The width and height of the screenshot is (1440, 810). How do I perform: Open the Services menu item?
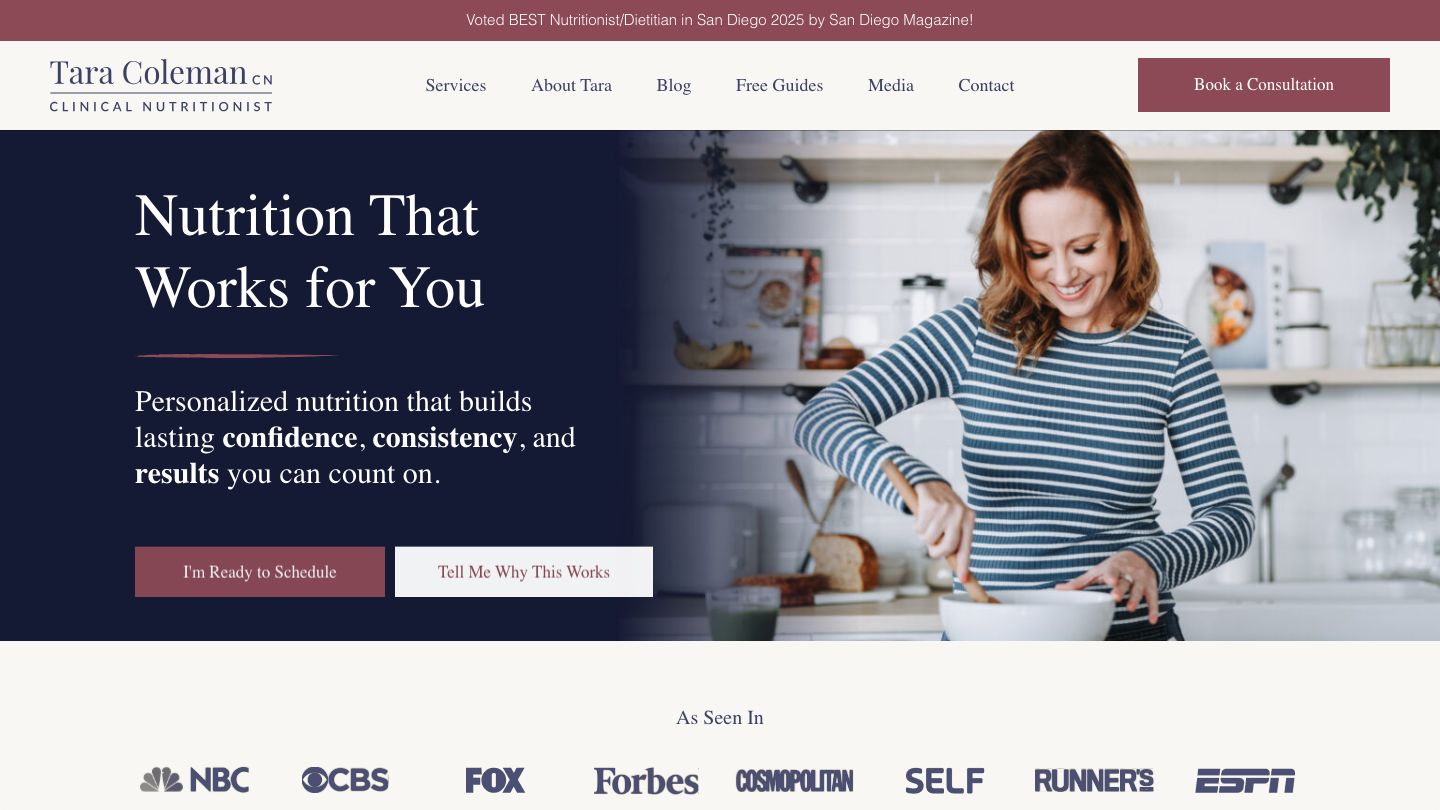coord(456,85)
